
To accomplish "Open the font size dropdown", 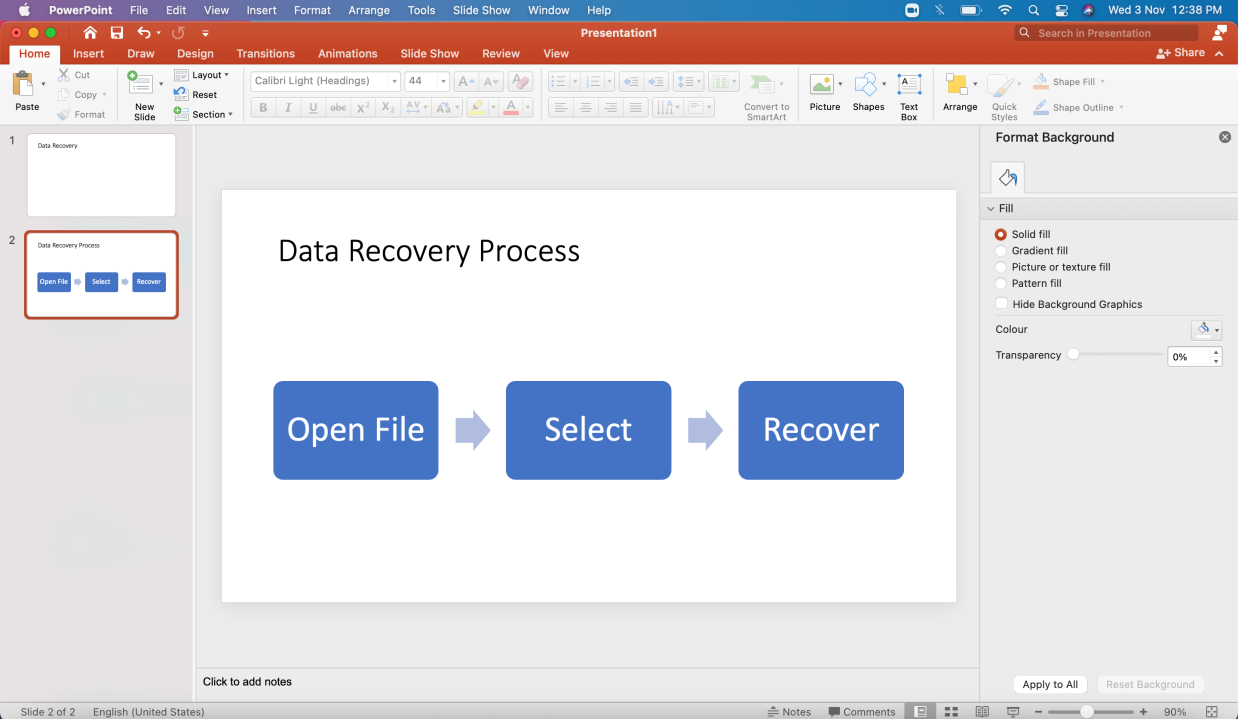I will tap(440, 80).
